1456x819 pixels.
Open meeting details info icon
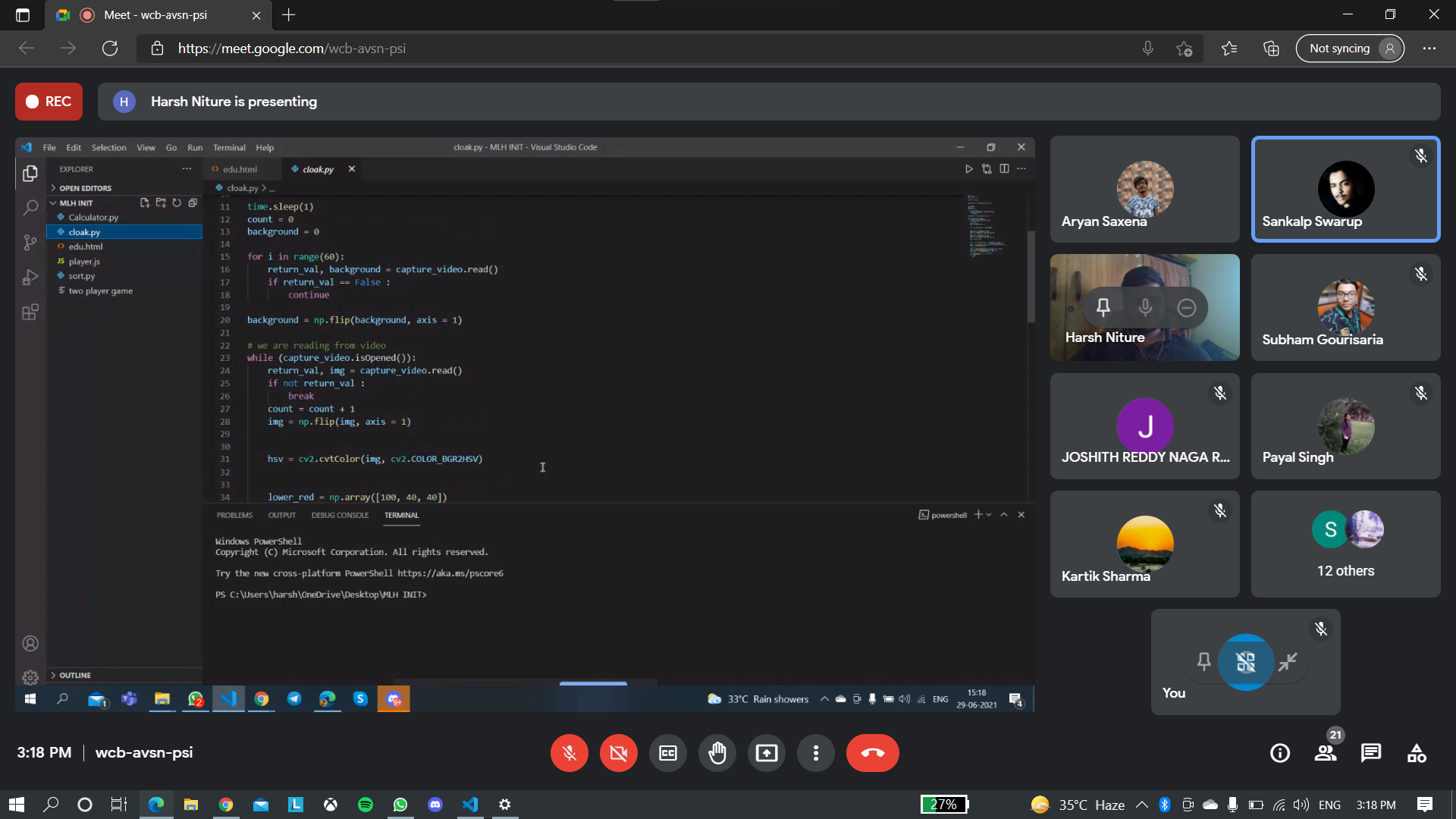[1280, 753]
